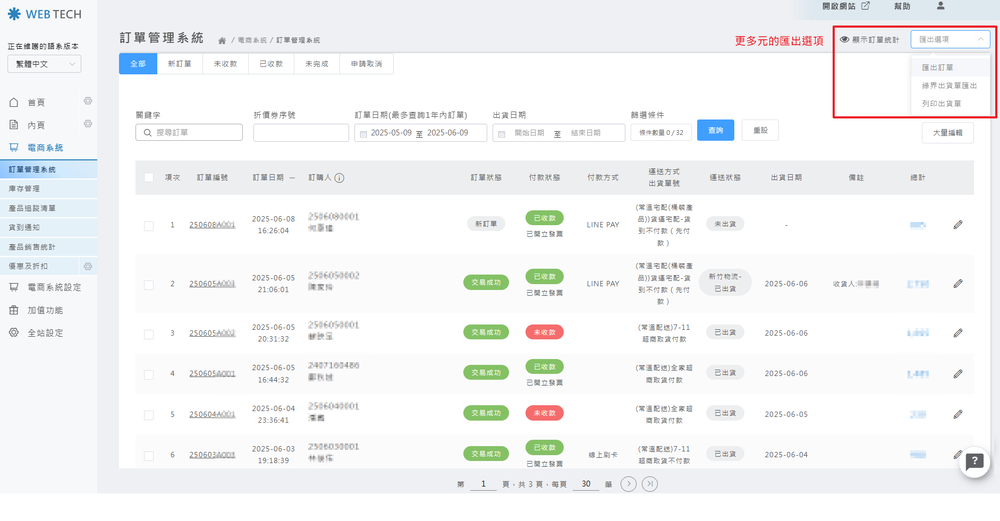Viewport: 1000px width, 521px height.
Task: Open 庫存管理 in sidebar
Action: (48, 189)
